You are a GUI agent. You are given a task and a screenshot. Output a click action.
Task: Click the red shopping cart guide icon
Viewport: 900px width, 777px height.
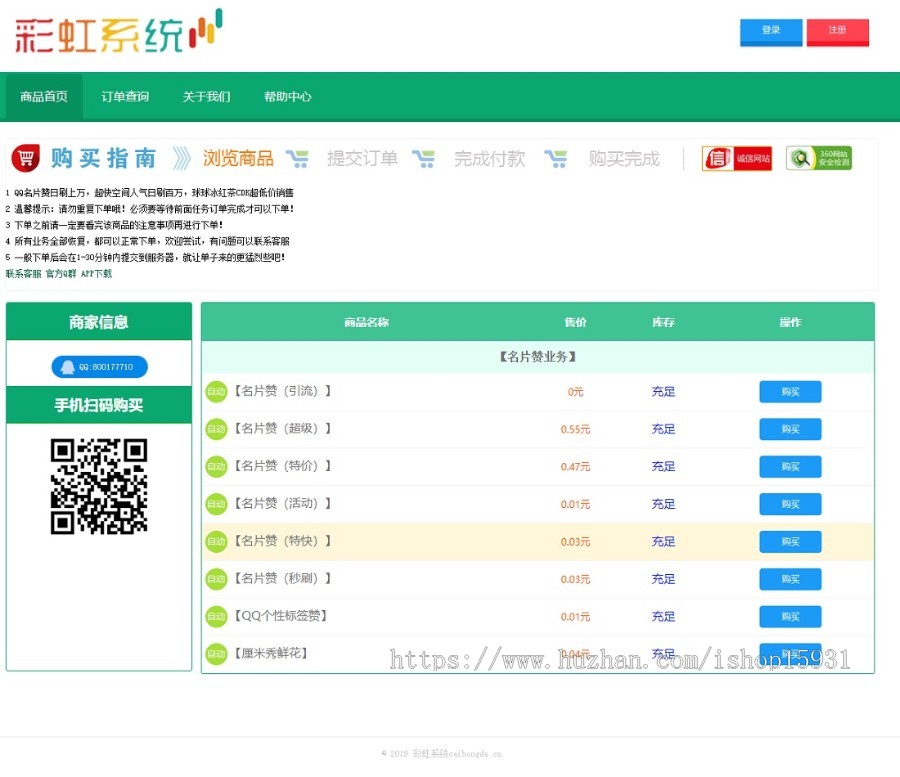(25, 158)
